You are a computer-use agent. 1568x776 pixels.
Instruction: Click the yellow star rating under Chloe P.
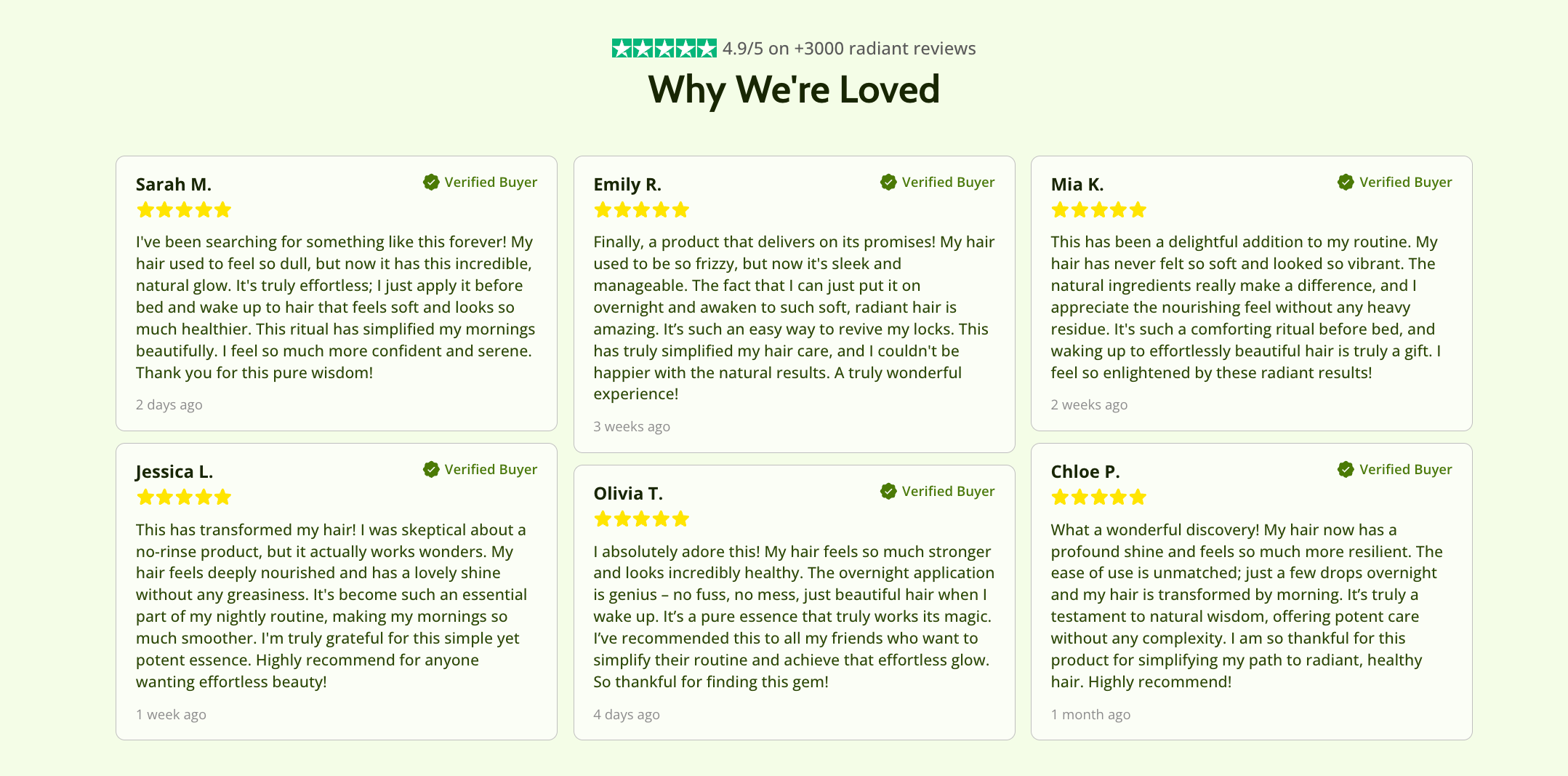pos(1098,497)
